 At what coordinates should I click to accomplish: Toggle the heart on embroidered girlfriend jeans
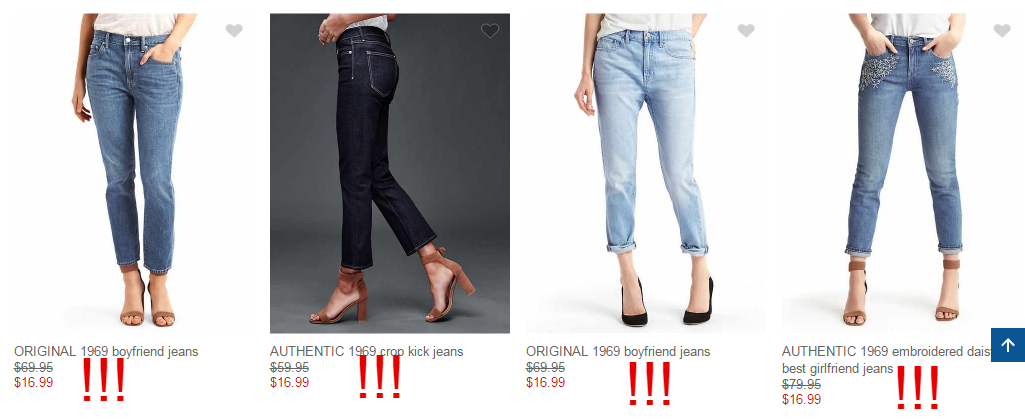pos(1001,30)
